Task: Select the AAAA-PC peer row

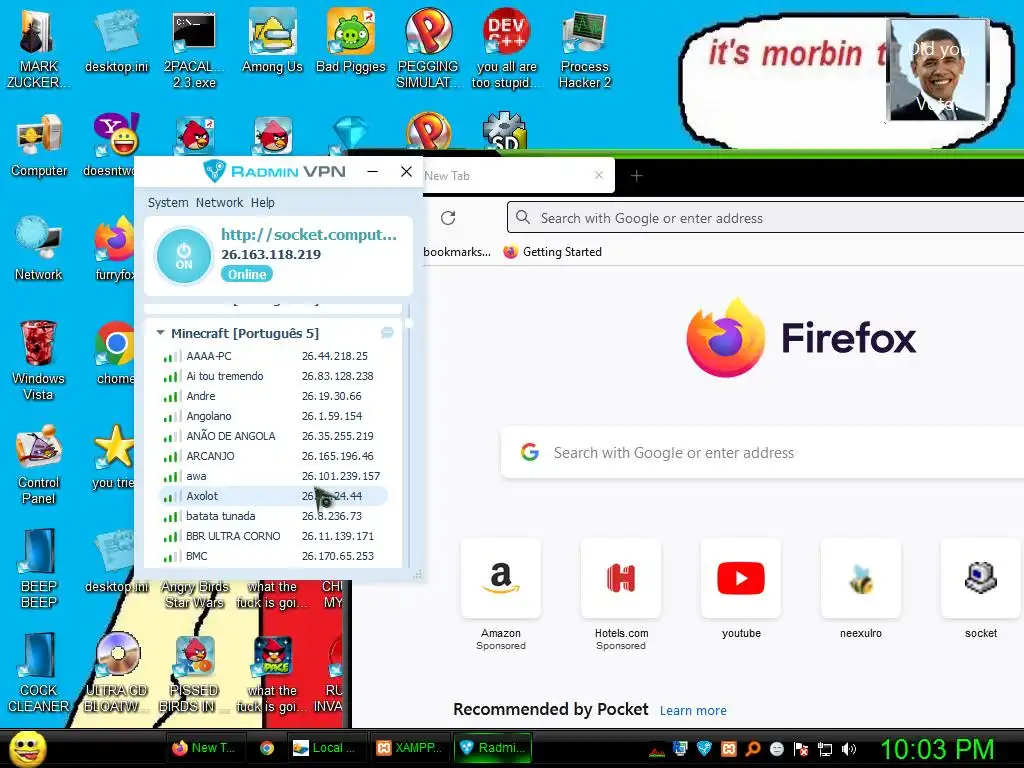Action: tap(273, 356)
